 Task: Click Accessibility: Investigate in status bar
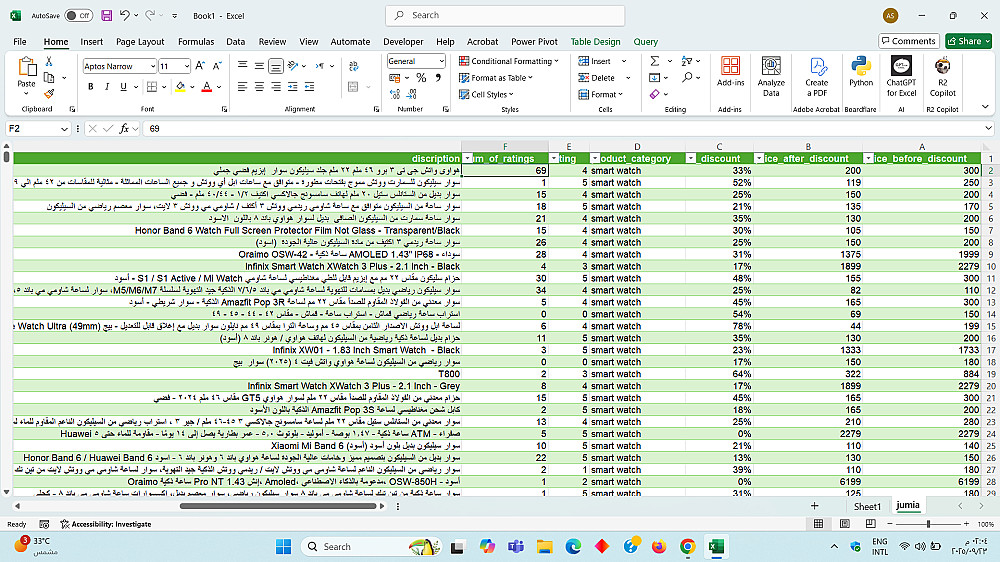106,524
